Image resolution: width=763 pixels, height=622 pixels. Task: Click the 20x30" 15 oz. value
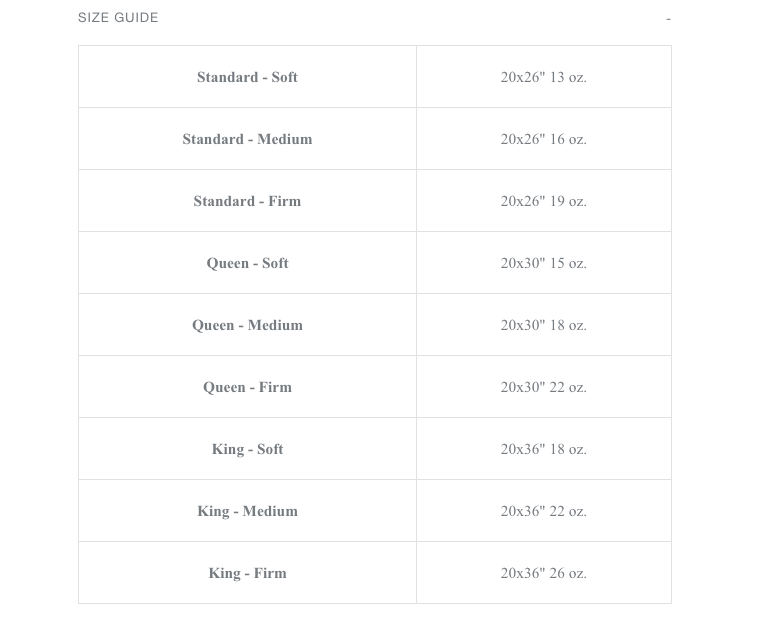543,263
